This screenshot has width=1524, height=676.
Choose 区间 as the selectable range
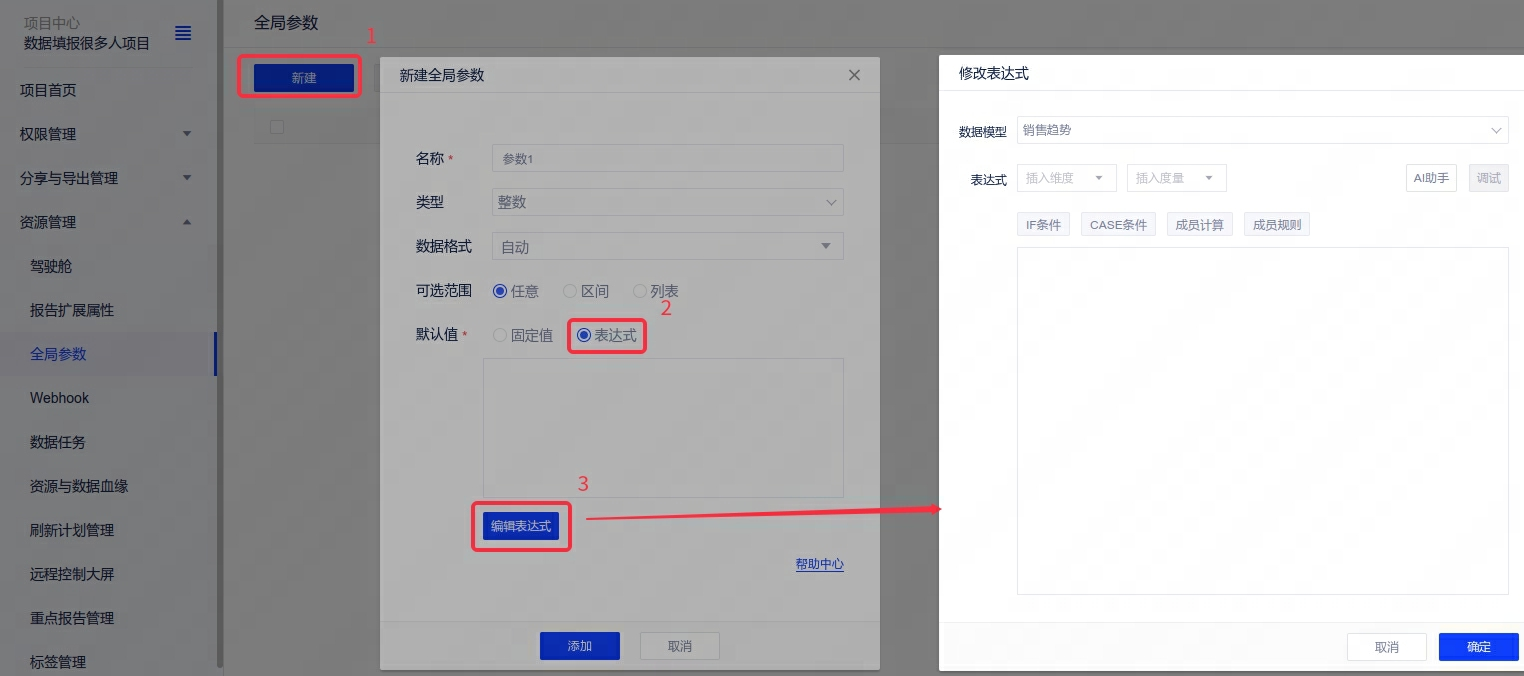tap(570, 291)
